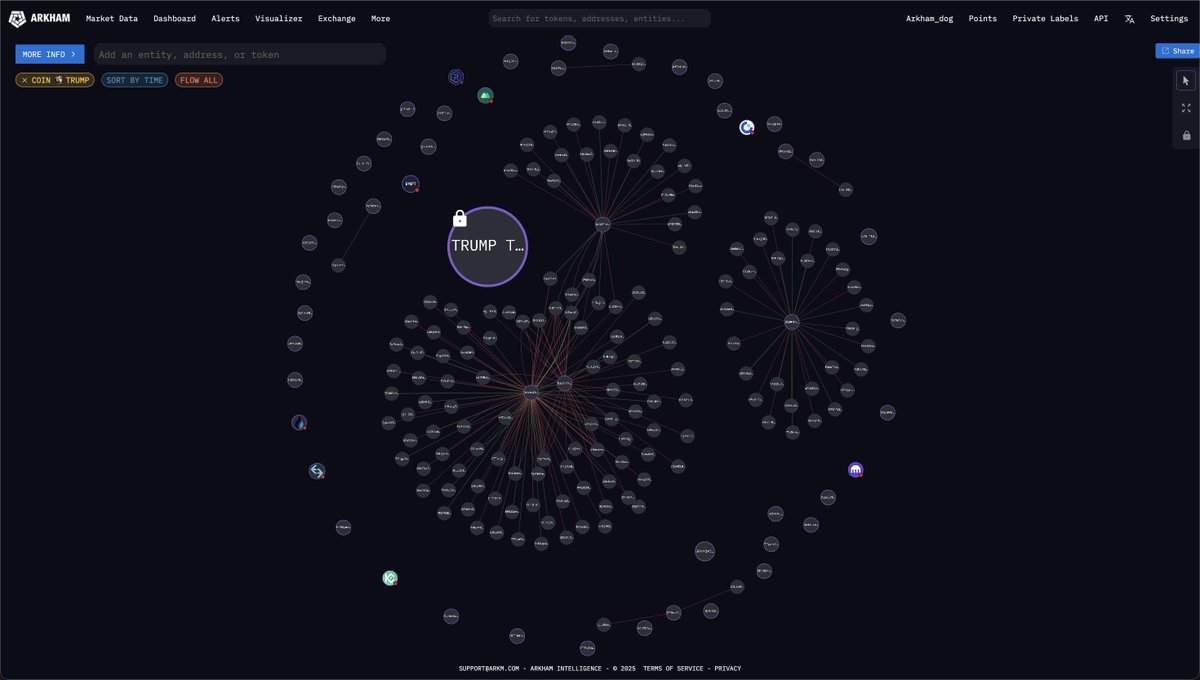Open the Exchange page

click(336, 18)
